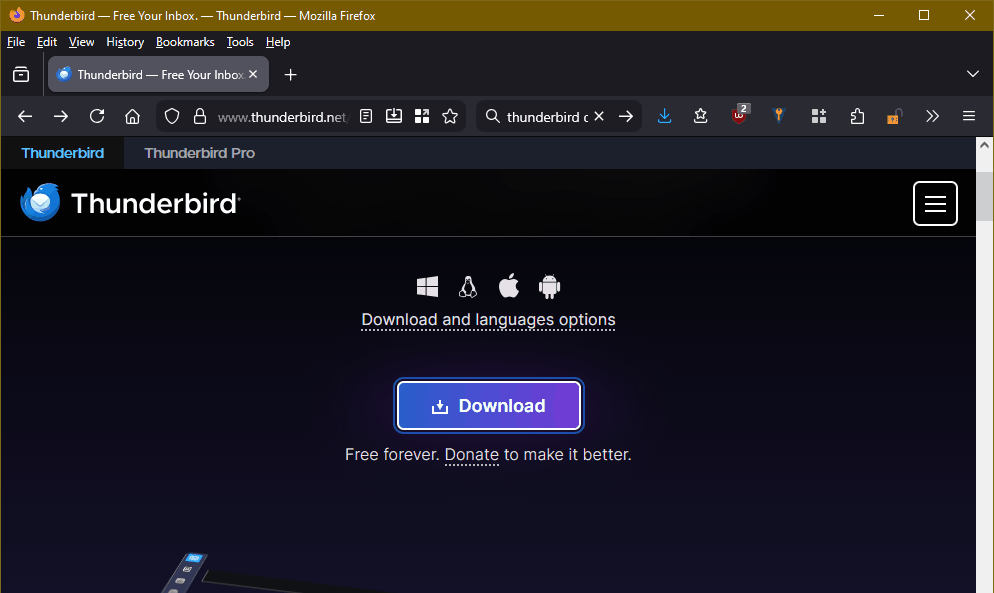This screenshot has height=593, width=994.
Task: Open uBlock Origin extension popup
Action: coord(740,116)
